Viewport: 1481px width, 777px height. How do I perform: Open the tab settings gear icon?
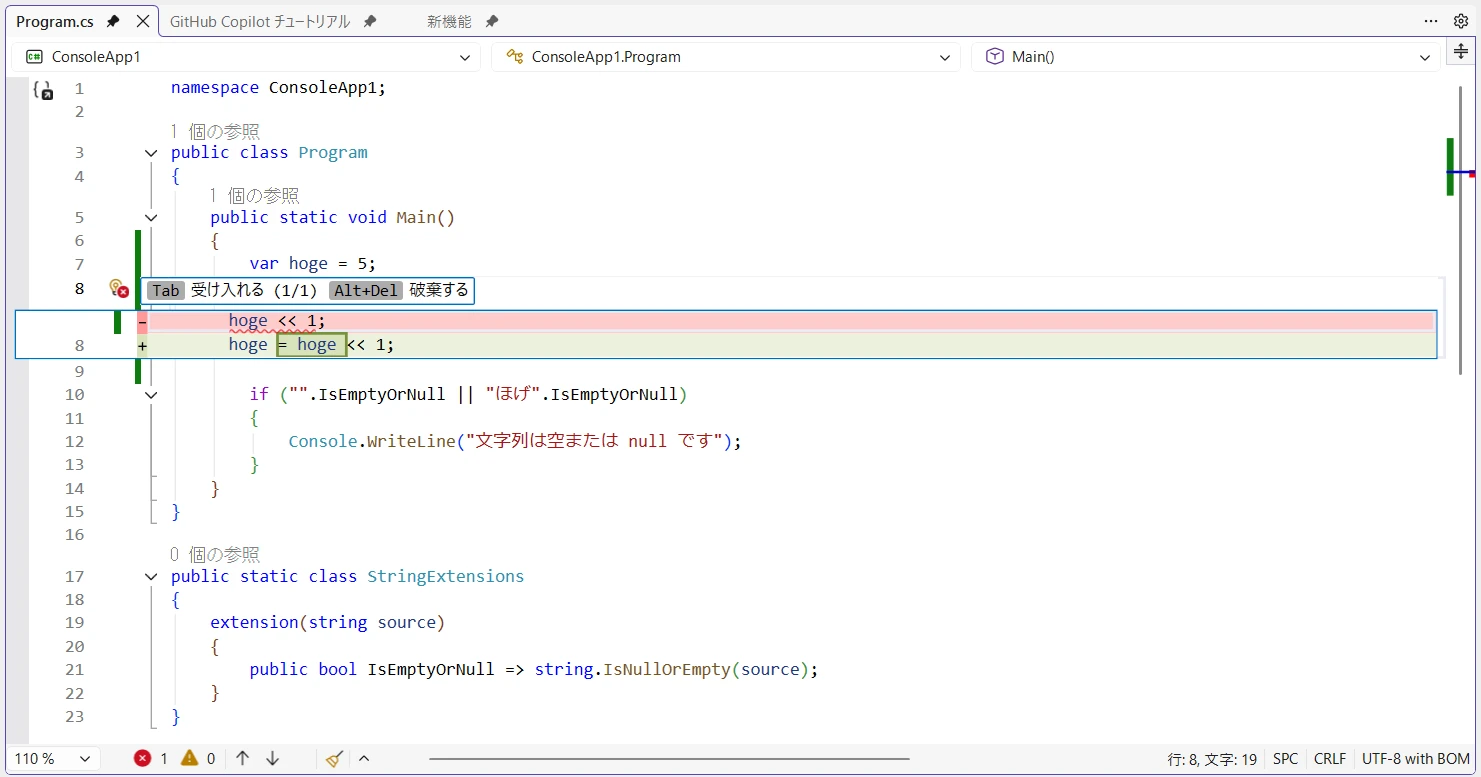click(1460, 21)
